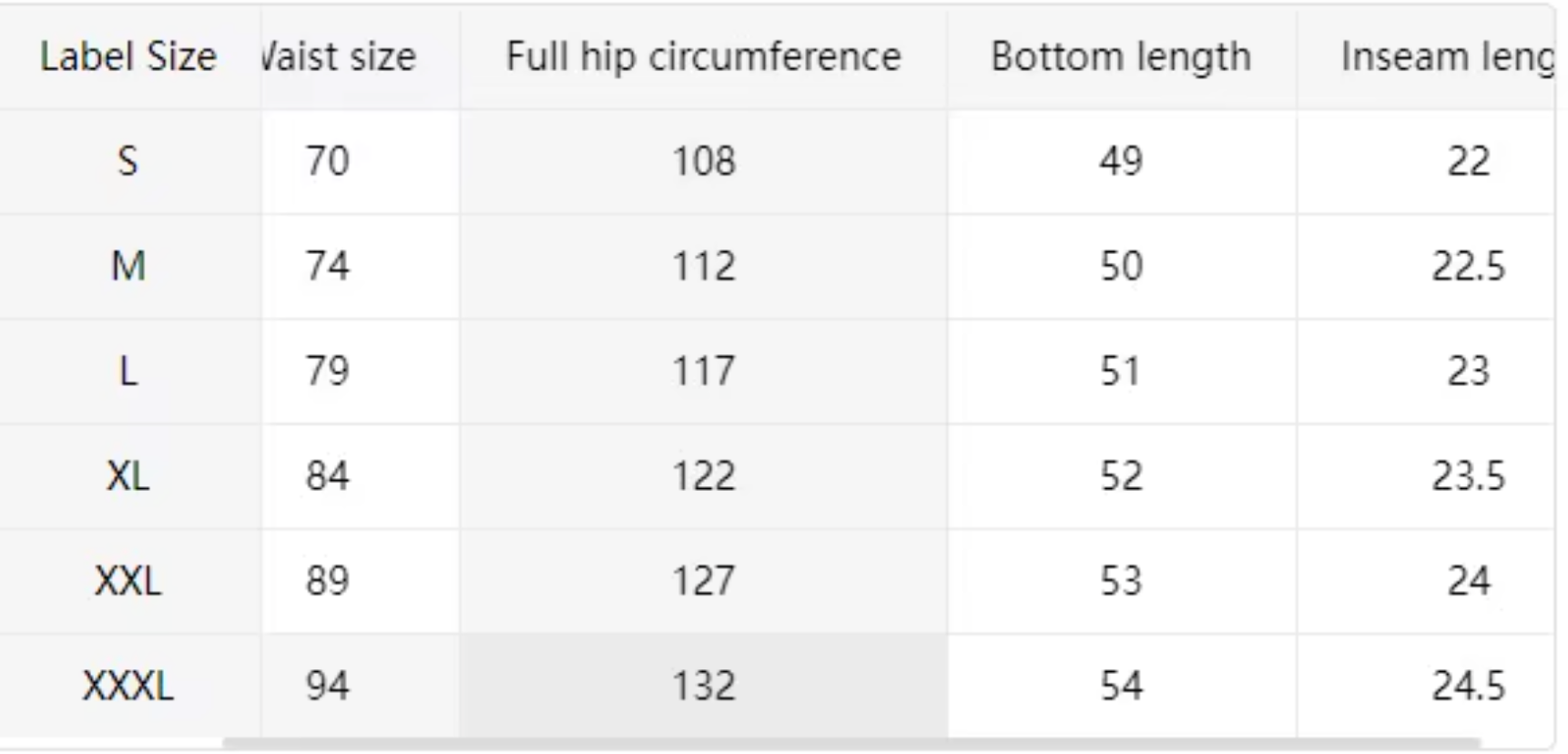This screenshot has height=754, width=1568.
Task: Click waist size value 94
Action: click(328, 686)
